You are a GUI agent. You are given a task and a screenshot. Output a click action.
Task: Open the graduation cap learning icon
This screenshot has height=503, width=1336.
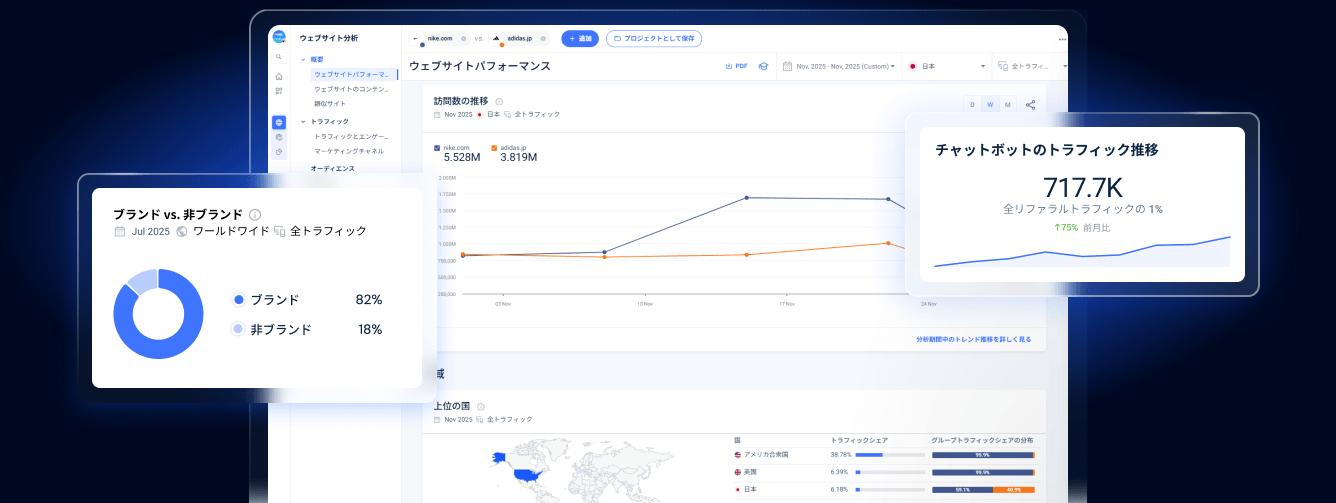[x=762, y=66]
